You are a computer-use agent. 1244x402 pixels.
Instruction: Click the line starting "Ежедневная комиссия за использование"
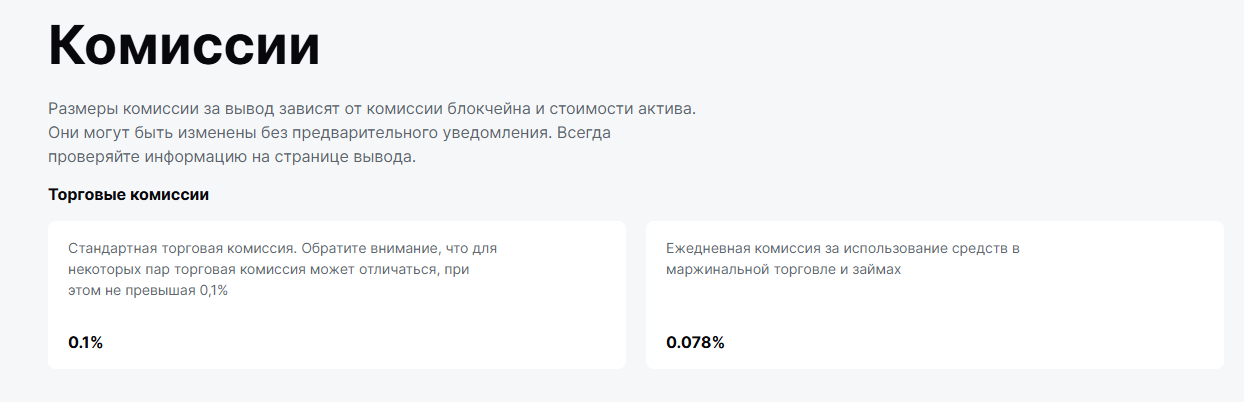(842, 248)
